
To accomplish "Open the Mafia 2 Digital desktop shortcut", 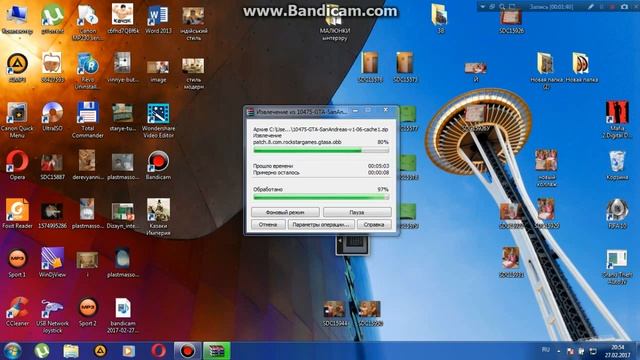I will pos(617,120).
